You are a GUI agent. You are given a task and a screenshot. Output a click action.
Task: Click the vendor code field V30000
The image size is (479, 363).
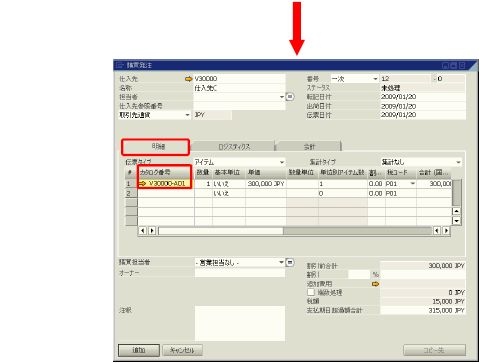point(239,79)
